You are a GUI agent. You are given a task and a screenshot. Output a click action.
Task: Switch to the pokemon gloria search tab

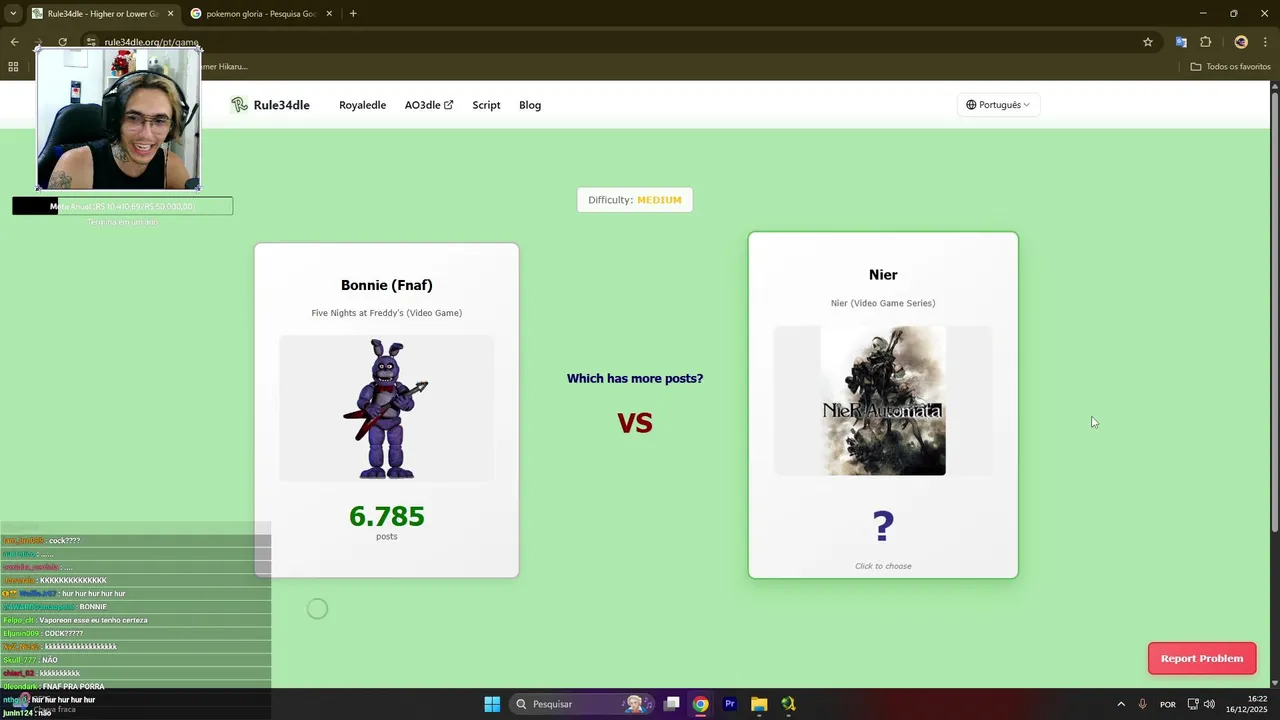point(260,14)
